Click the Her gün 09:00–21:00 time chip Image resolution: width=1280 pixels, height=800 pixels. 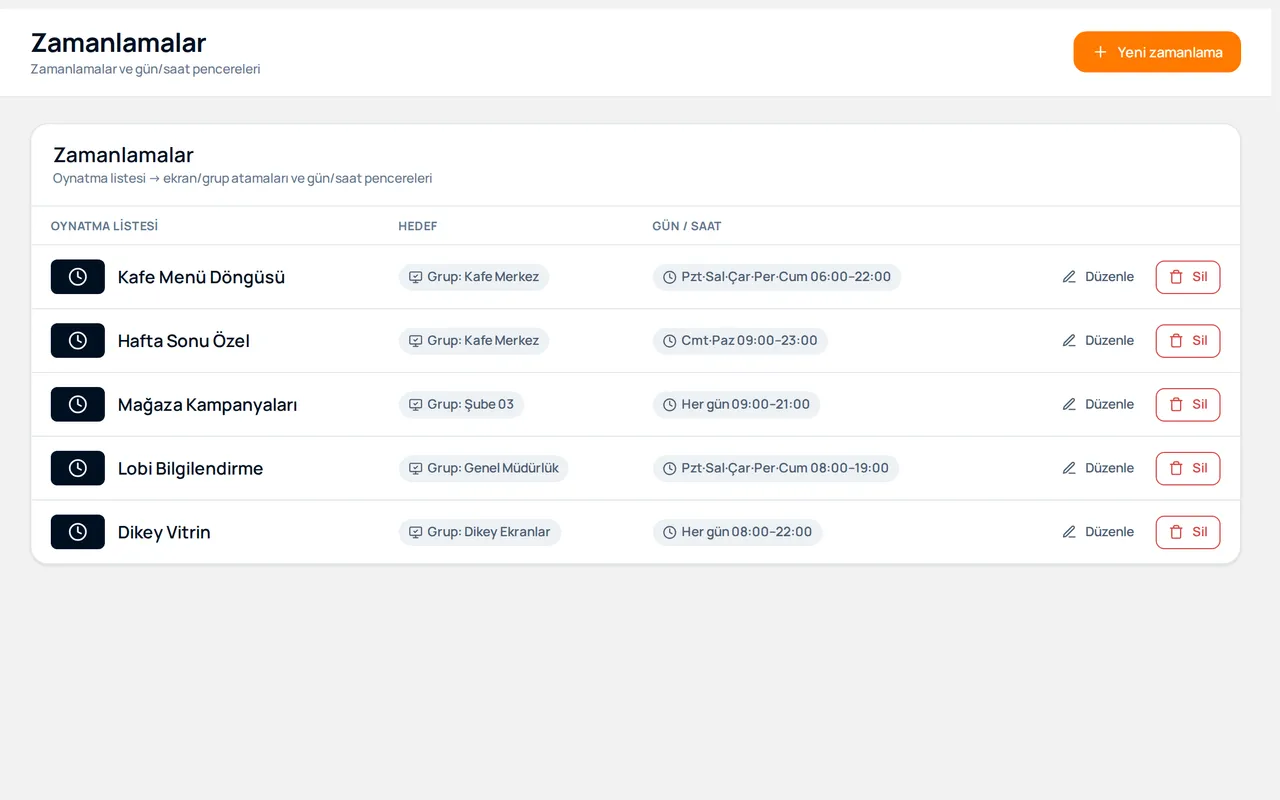point(736,404)
